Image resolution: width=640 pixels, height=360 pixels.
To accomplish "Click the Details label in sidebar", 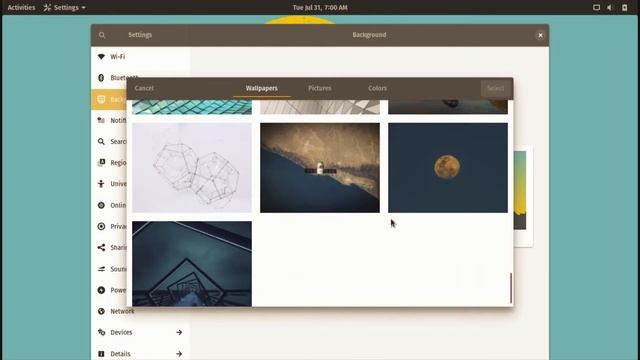I will click(x=120, y=354).
